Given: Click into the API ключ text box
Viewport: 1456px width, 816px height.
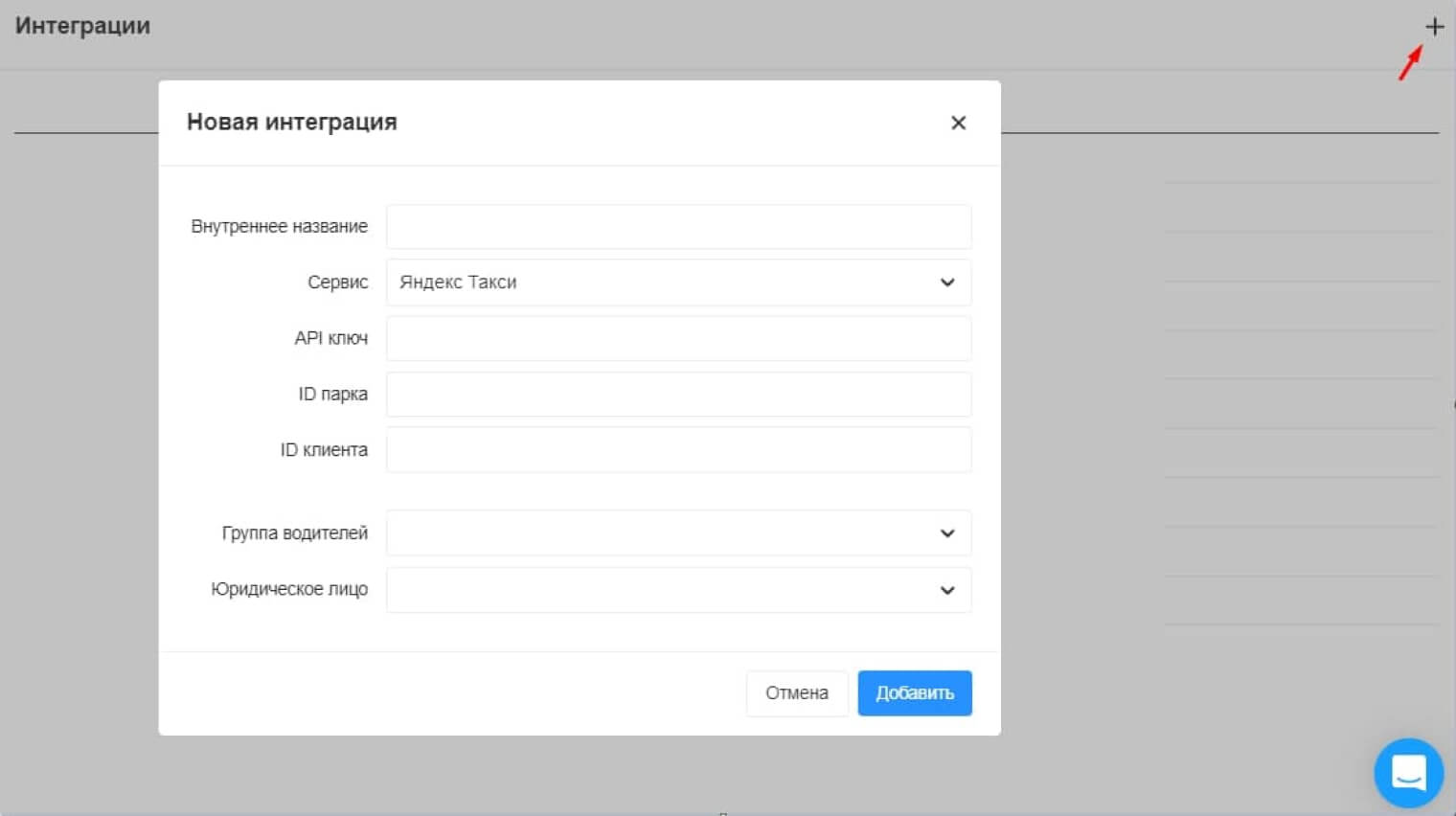Looking at the screenshot, I should [678, 338].
